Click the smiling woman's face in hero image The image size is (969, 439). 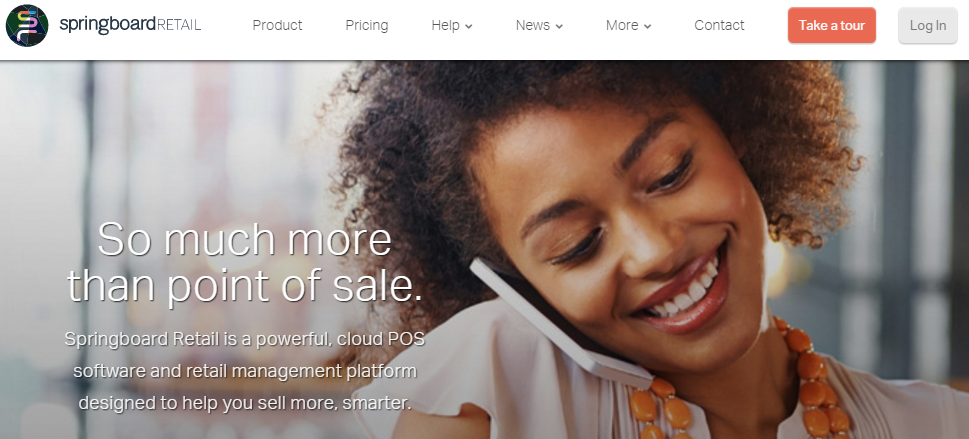pos(624,235)
